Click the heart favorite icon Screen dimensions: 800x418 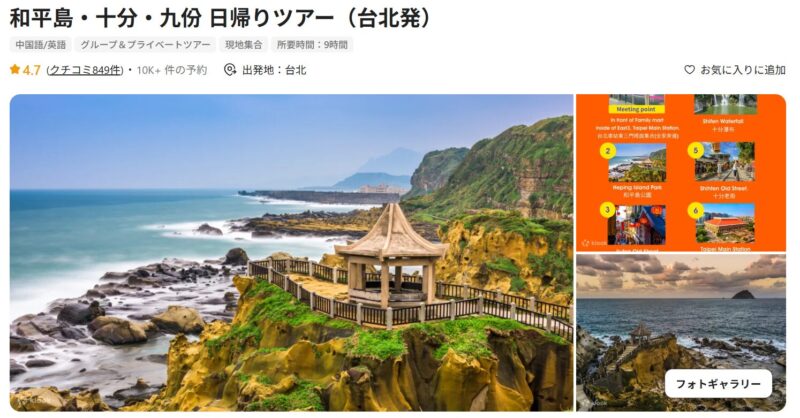tap(689, 70)
